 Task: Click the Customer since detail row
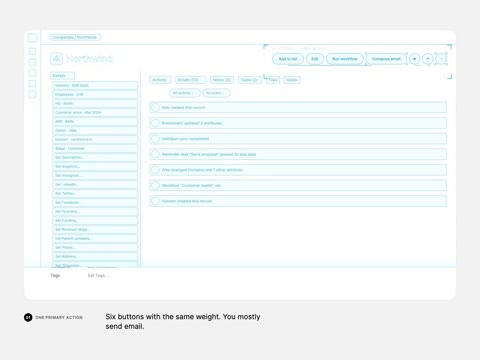(95, 113)
